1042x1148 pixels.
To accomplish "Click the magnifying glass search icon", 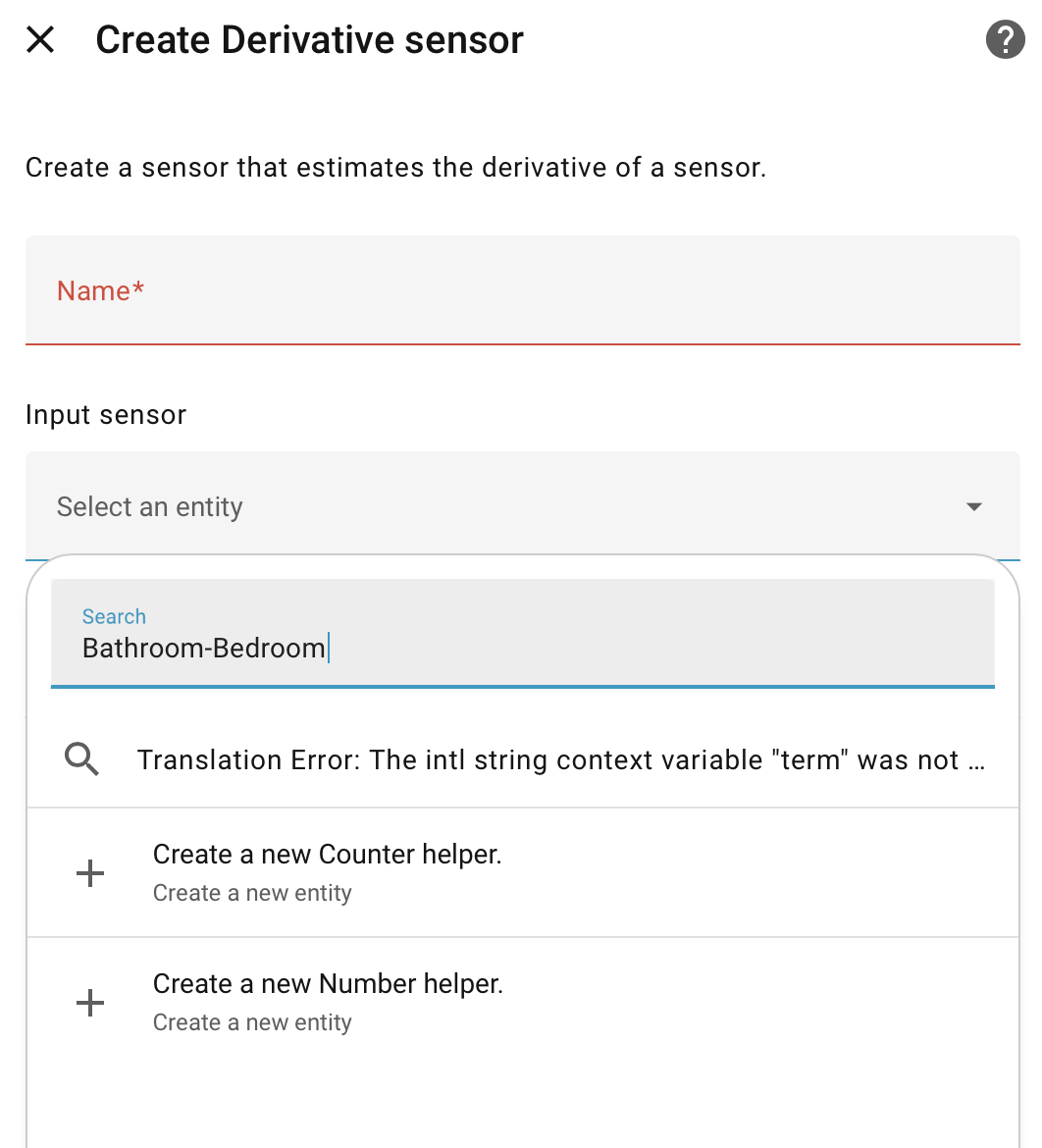I will 82,759.
